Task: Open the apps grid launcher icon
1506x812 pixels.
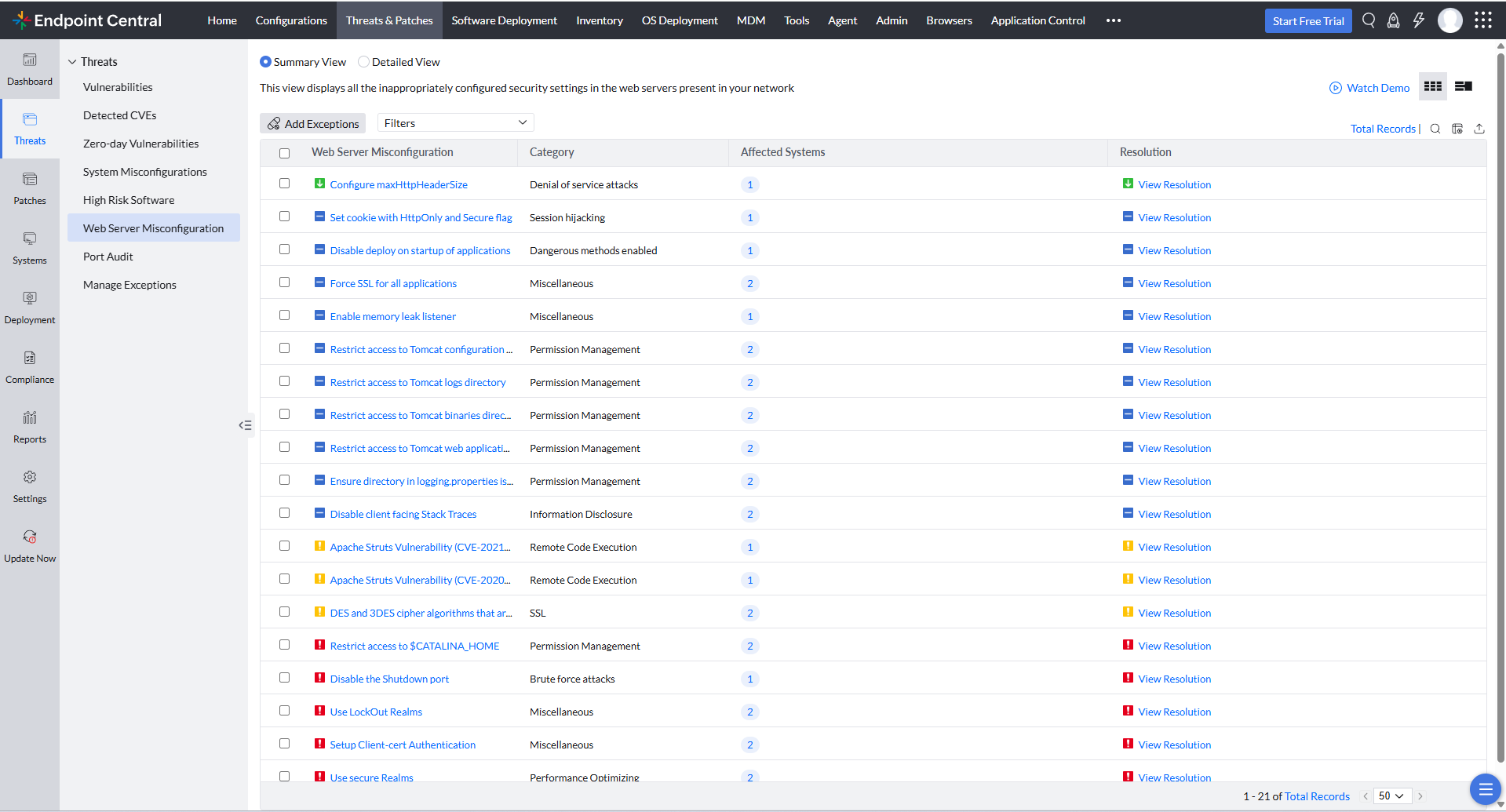Action: click(1483, 20)
